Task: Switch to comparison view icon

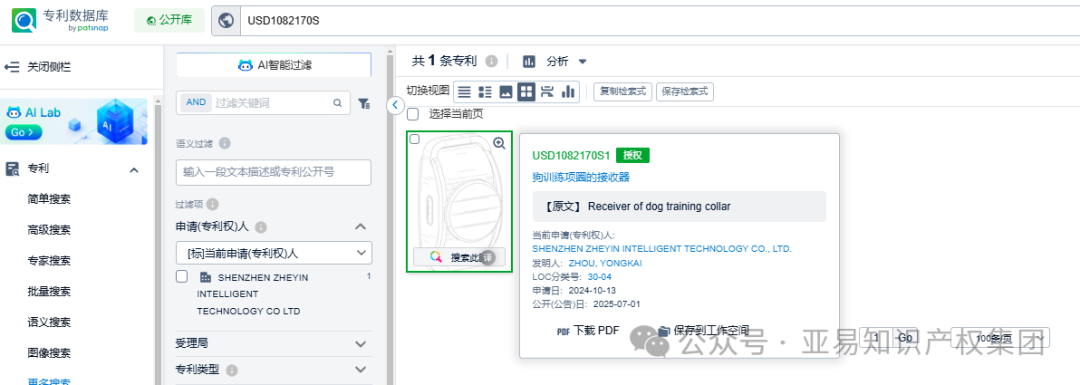Action: pos(548,92)
